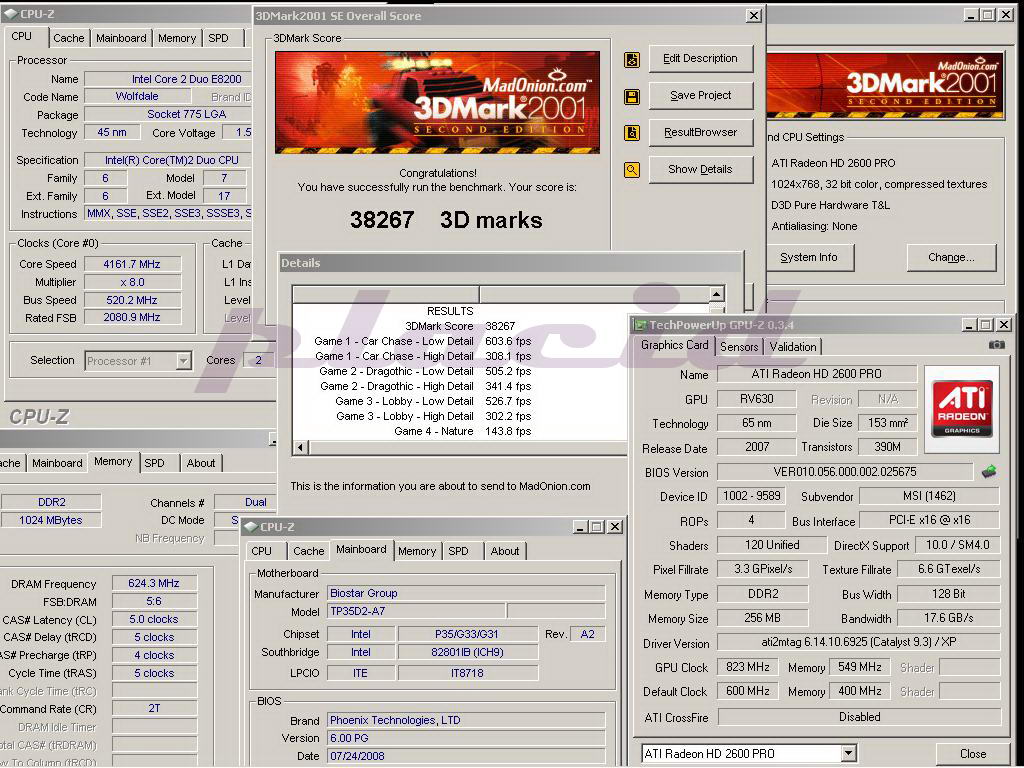This screenshot has height=768, width=1024.
Task: Click the ATI CrossFire 'Disabled' value
Action: (x=859, y=716)
